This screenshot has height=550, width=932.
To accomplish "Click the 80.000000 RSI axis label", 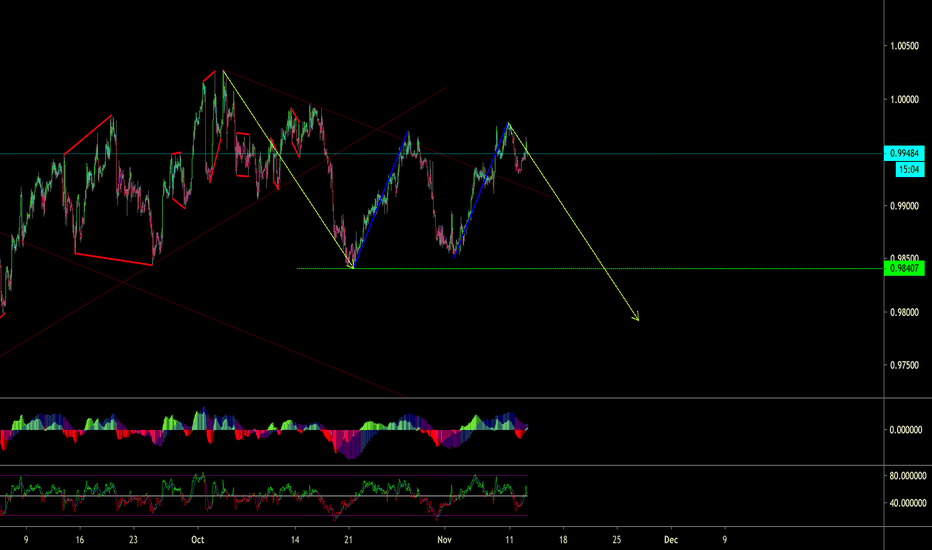I will [x=908, y=476].
